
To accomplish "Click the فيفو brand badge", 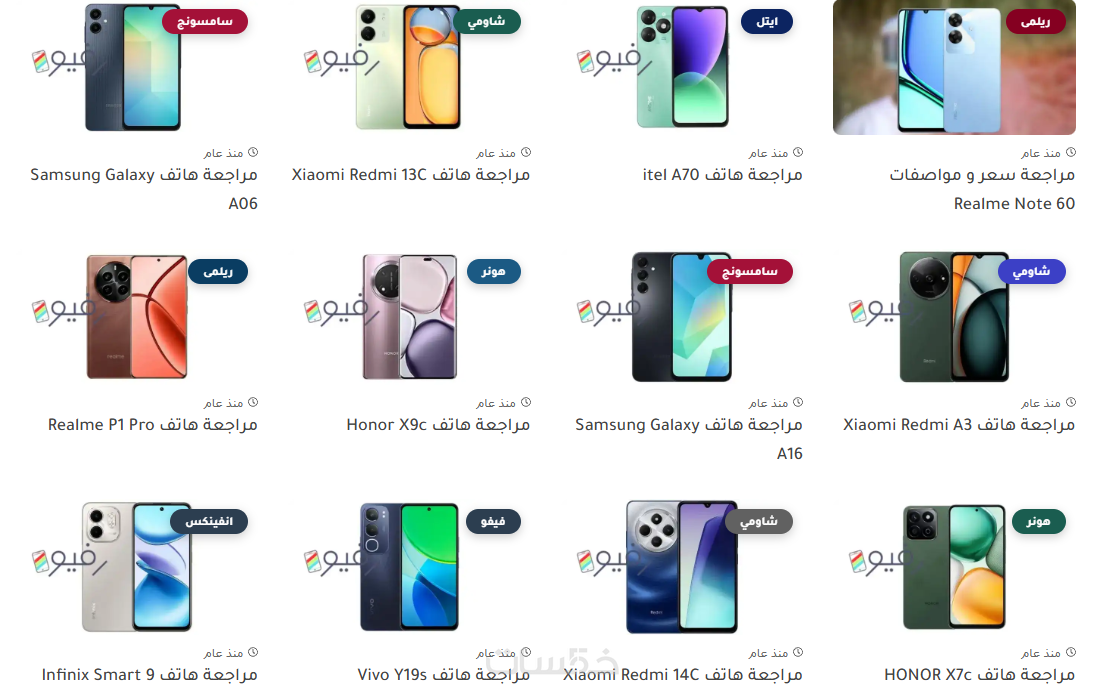I will [493, 521].
